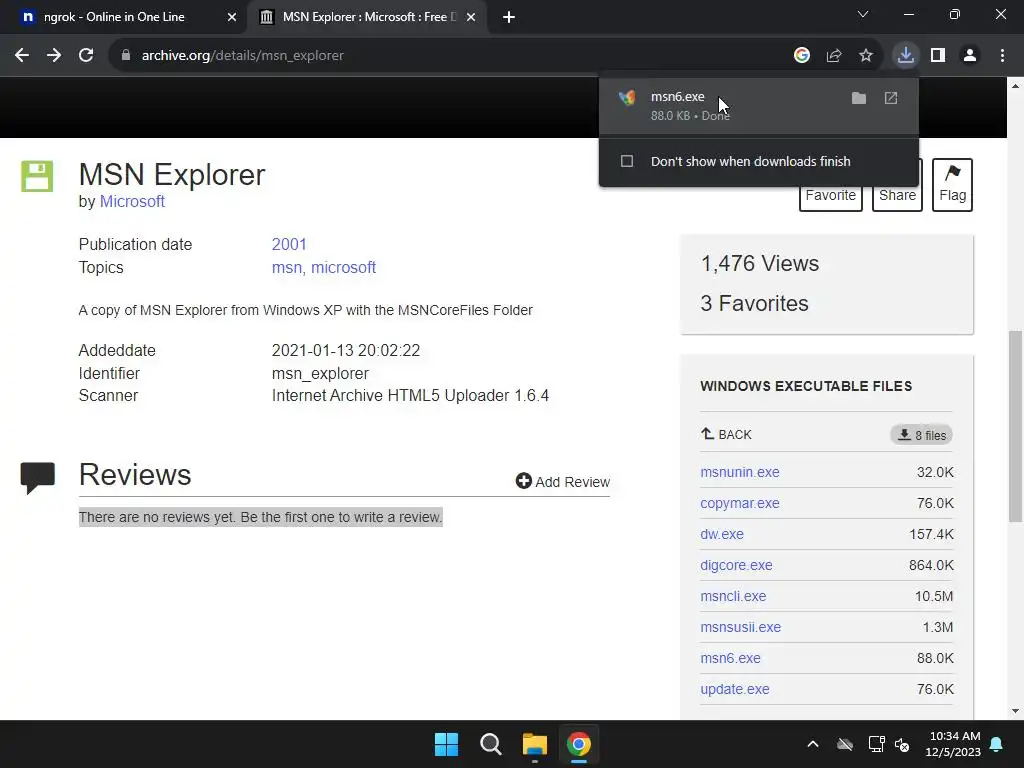Open File Explorer from taskbar
The width and height of the screenshot is (1024, 768).
pyautogui.click(x=534, y=744)
